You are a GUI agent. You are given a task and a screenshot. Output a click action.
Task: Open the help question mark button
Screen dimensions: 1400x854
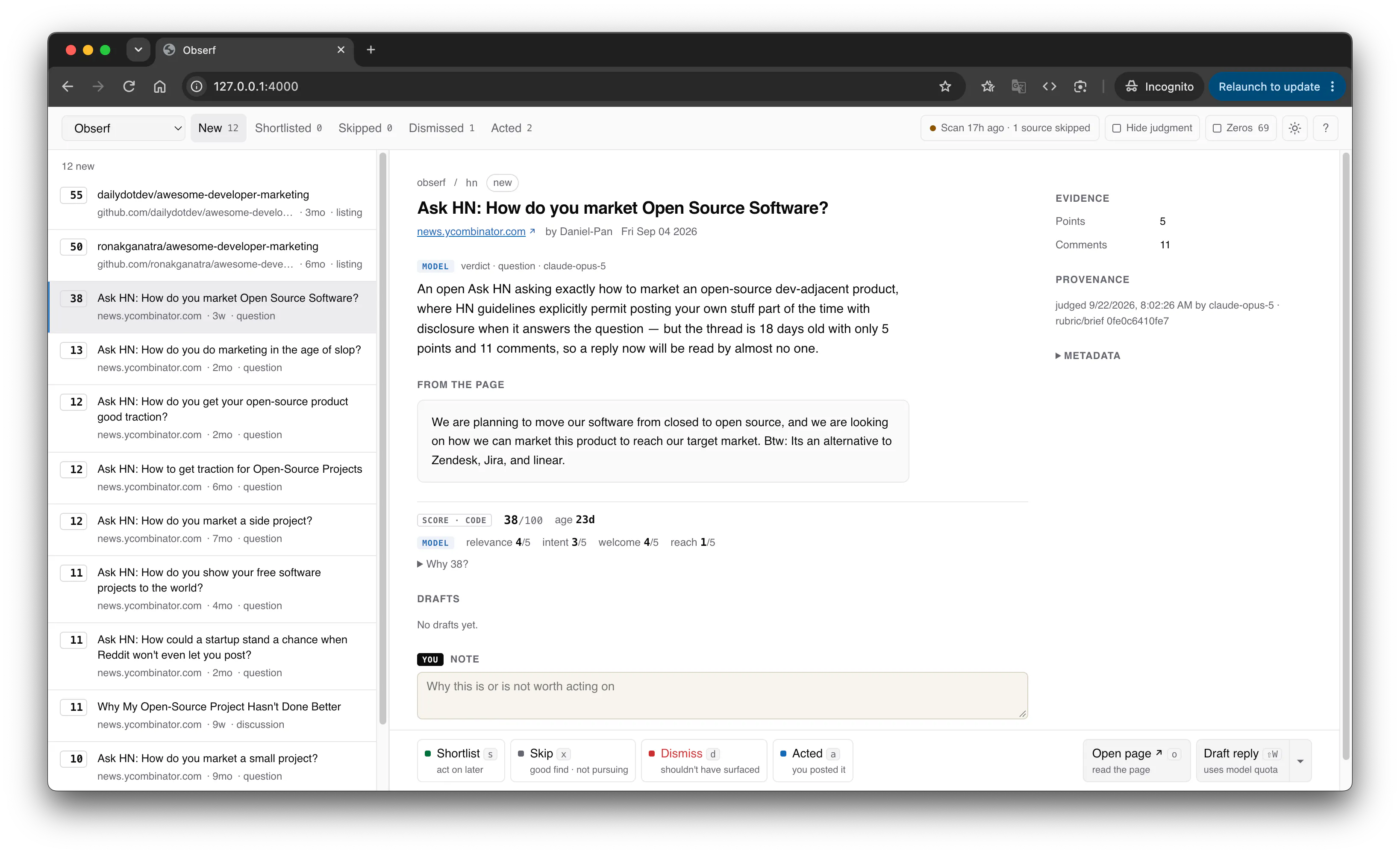click(1326, 128)
